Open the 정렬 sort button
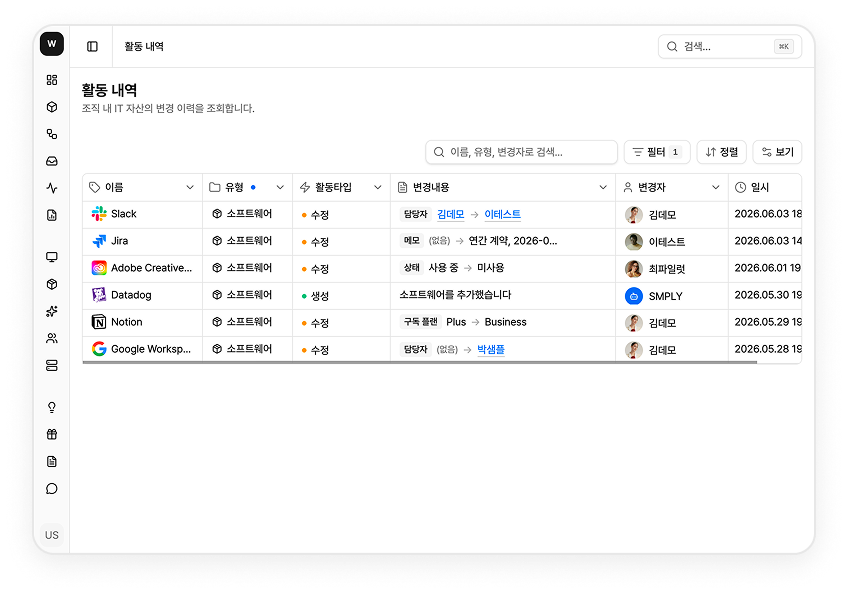The width and height of the screenshot is (848, 595). 721,152
